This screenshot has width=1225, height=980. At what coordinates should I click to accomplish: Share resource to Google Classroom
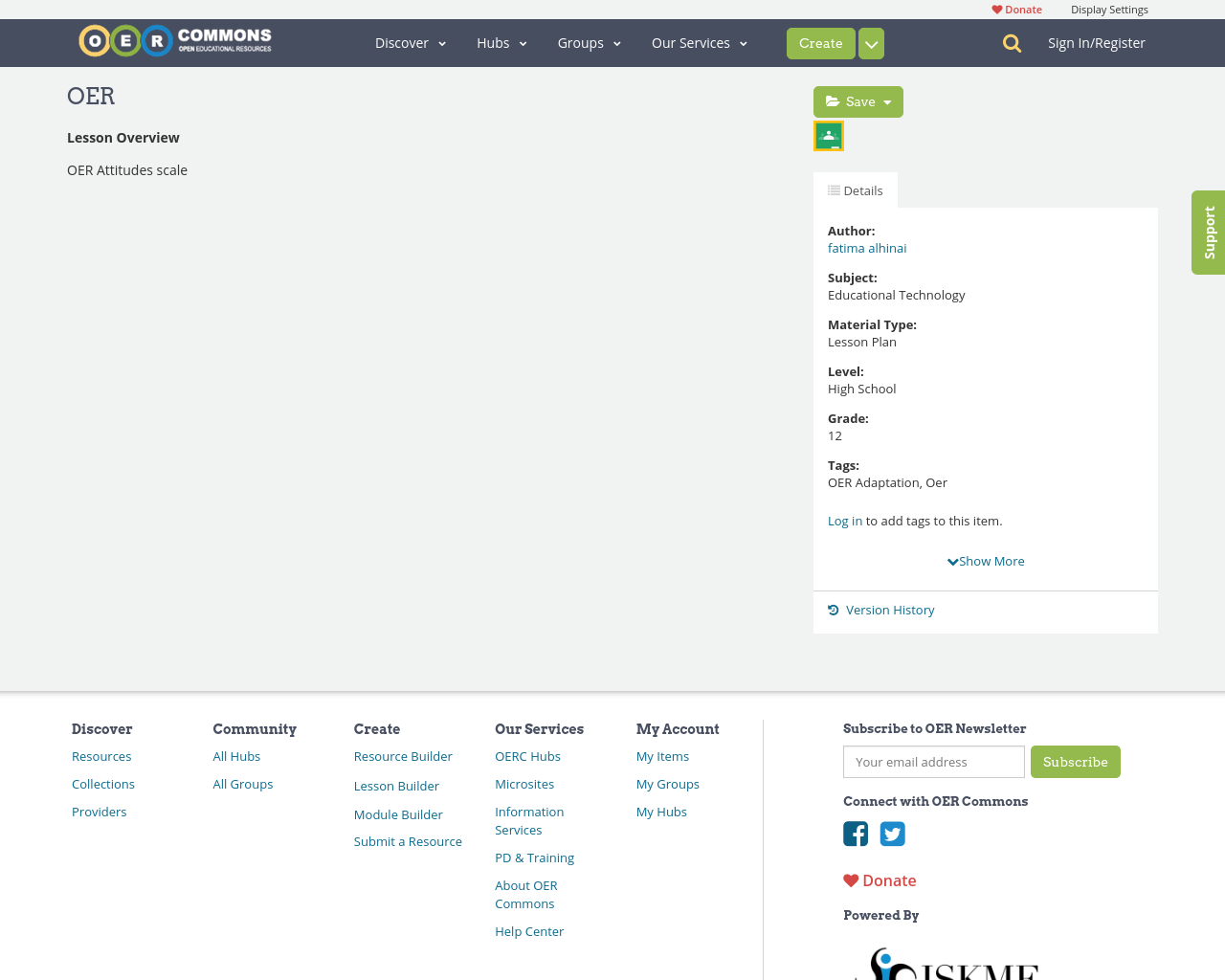click(x=828, y=135)
